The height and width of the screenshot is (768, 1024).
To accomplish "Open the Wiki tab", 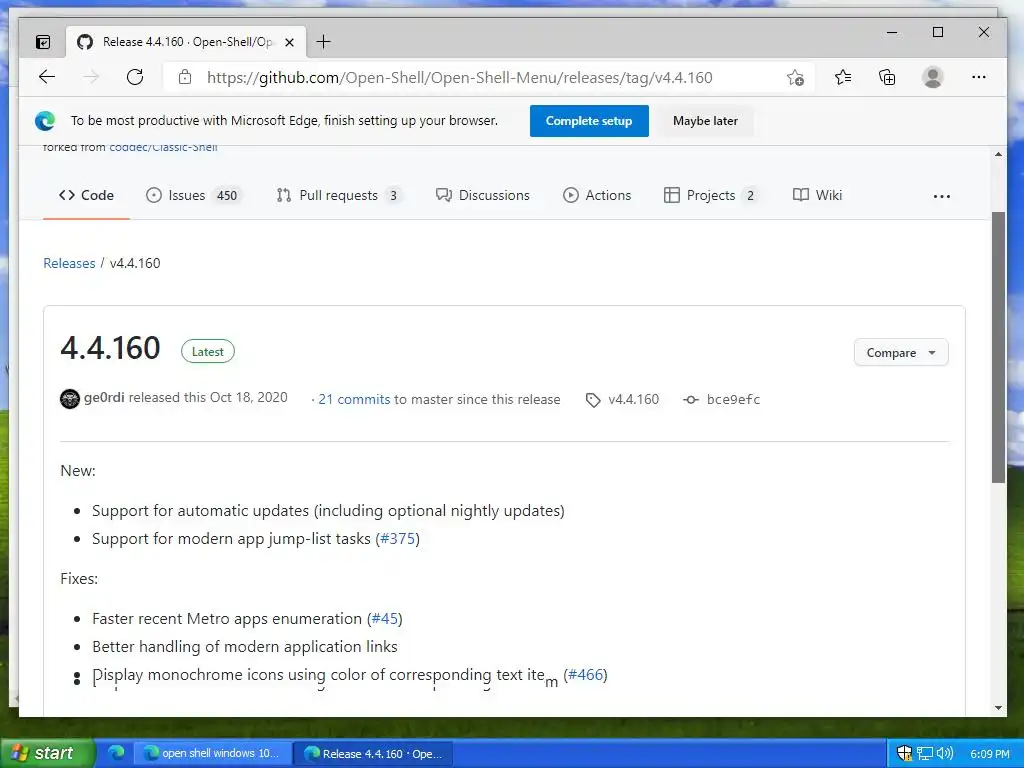I will [x=817, y=195].
